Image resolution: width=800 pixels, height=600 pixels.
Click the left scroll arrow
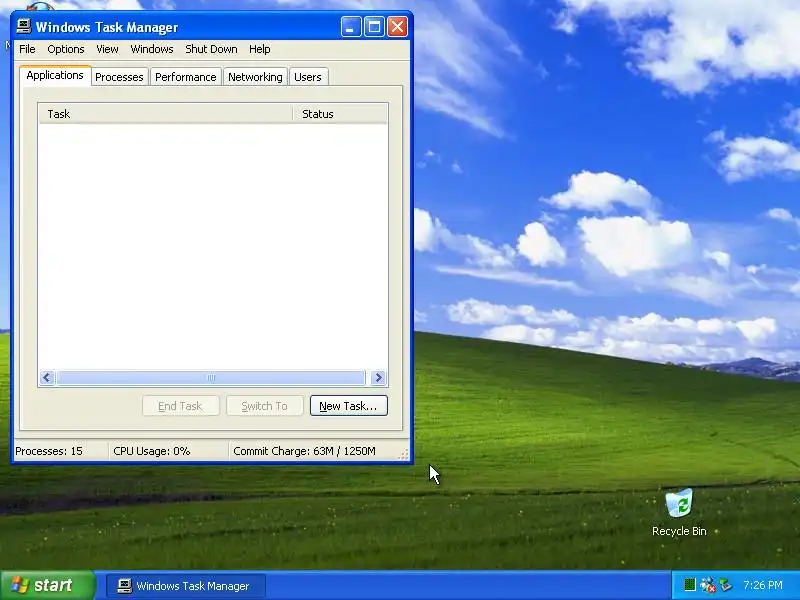[x=47, y=378]
